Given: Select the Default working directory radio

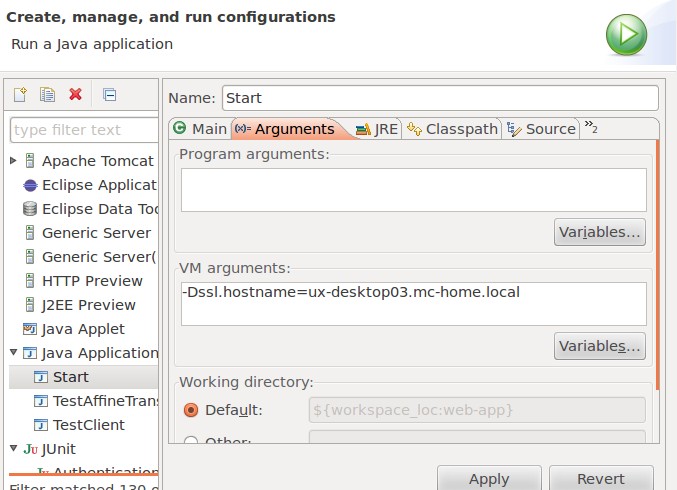Looking at the screenshot, I should point(191,410).
